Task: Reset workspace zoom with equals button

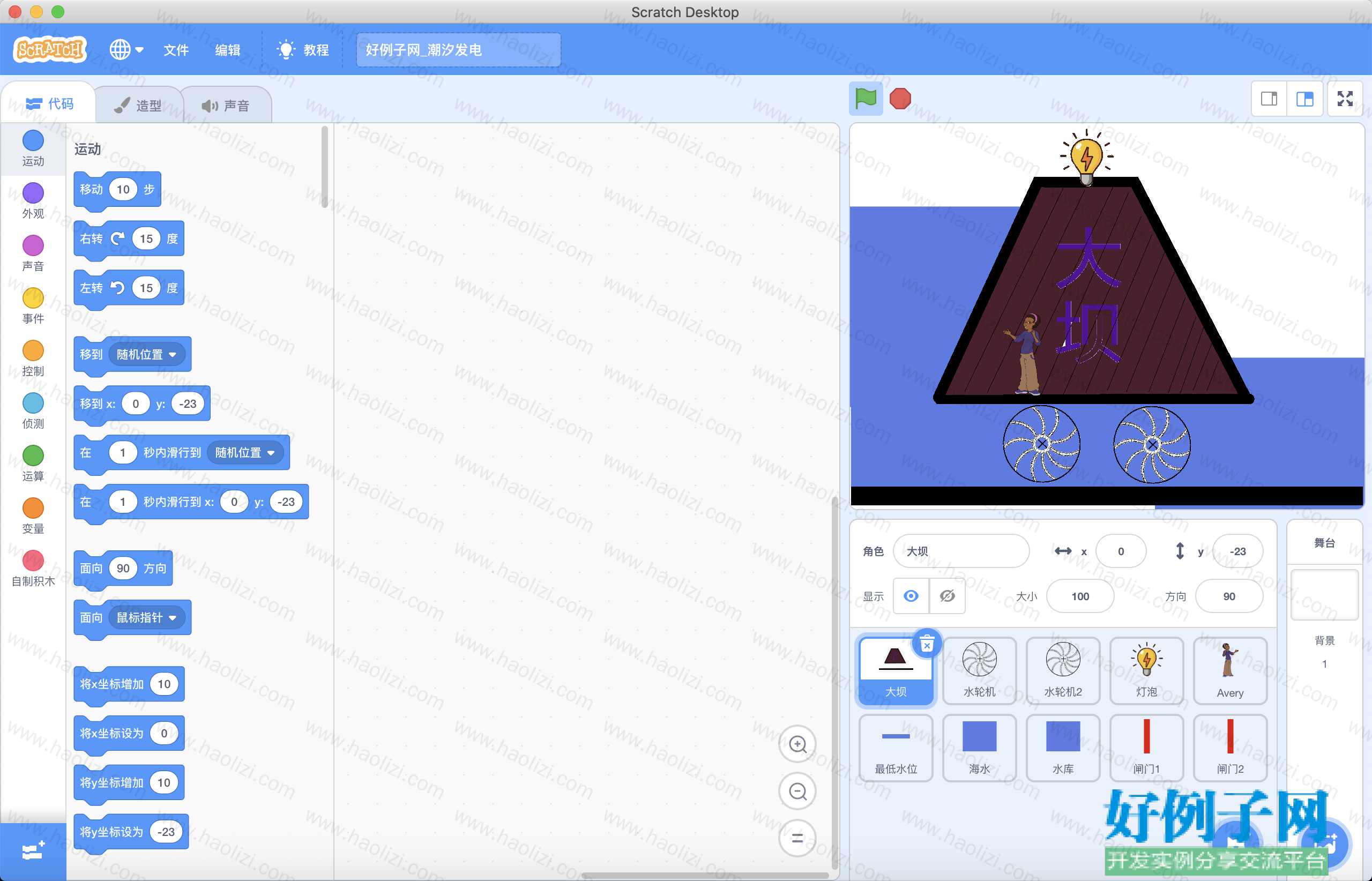Action: (797, 839)
